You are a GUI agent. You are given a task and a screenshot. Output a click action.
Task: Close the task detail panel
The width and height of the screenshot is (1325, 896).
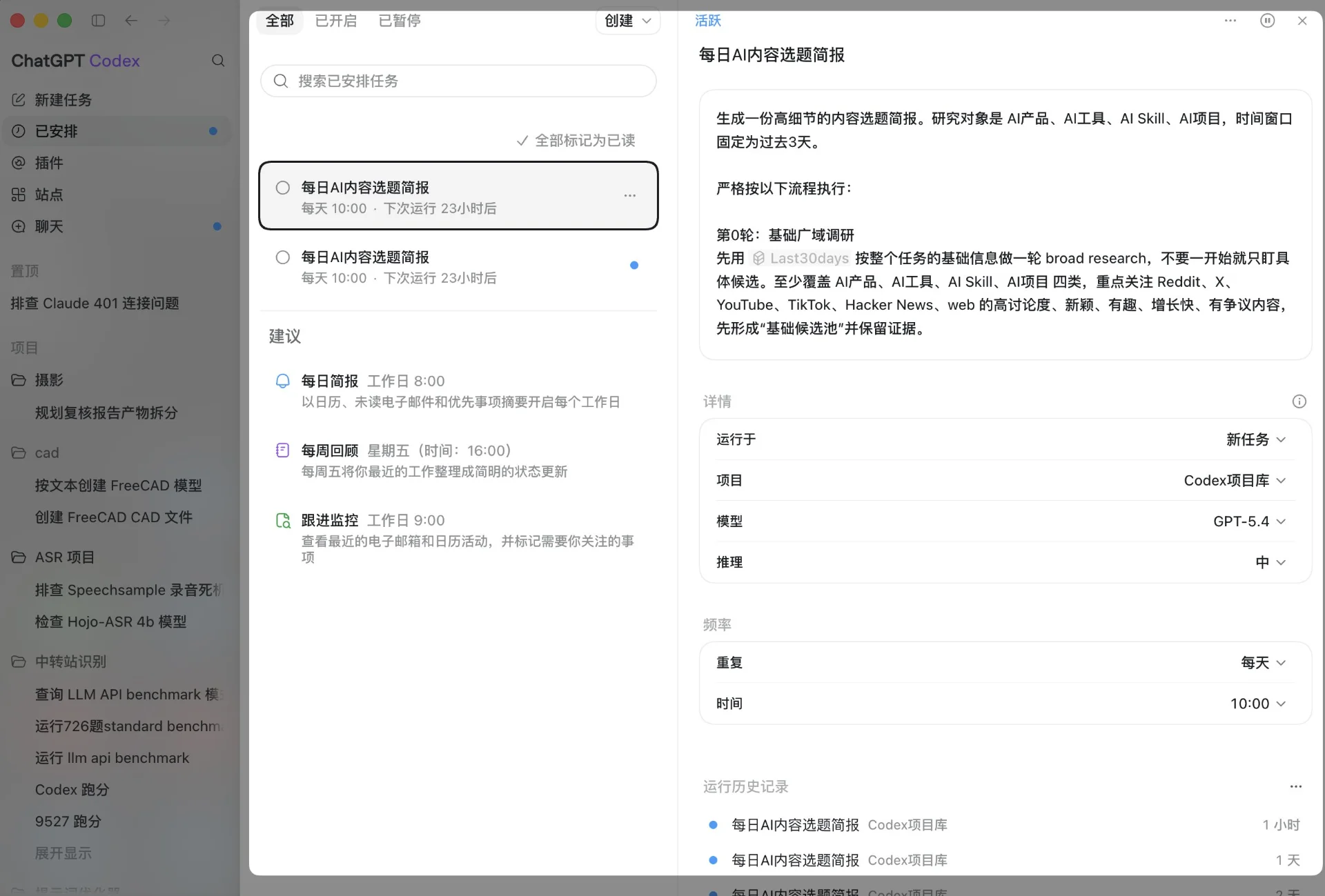pyautogui.click(x=1302, y=21)
